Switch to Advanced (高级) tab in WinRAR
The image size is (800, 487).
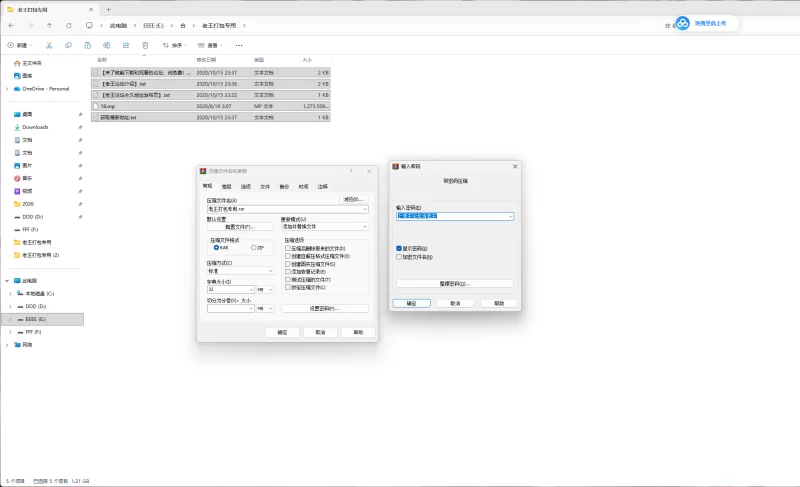point(227,187)
